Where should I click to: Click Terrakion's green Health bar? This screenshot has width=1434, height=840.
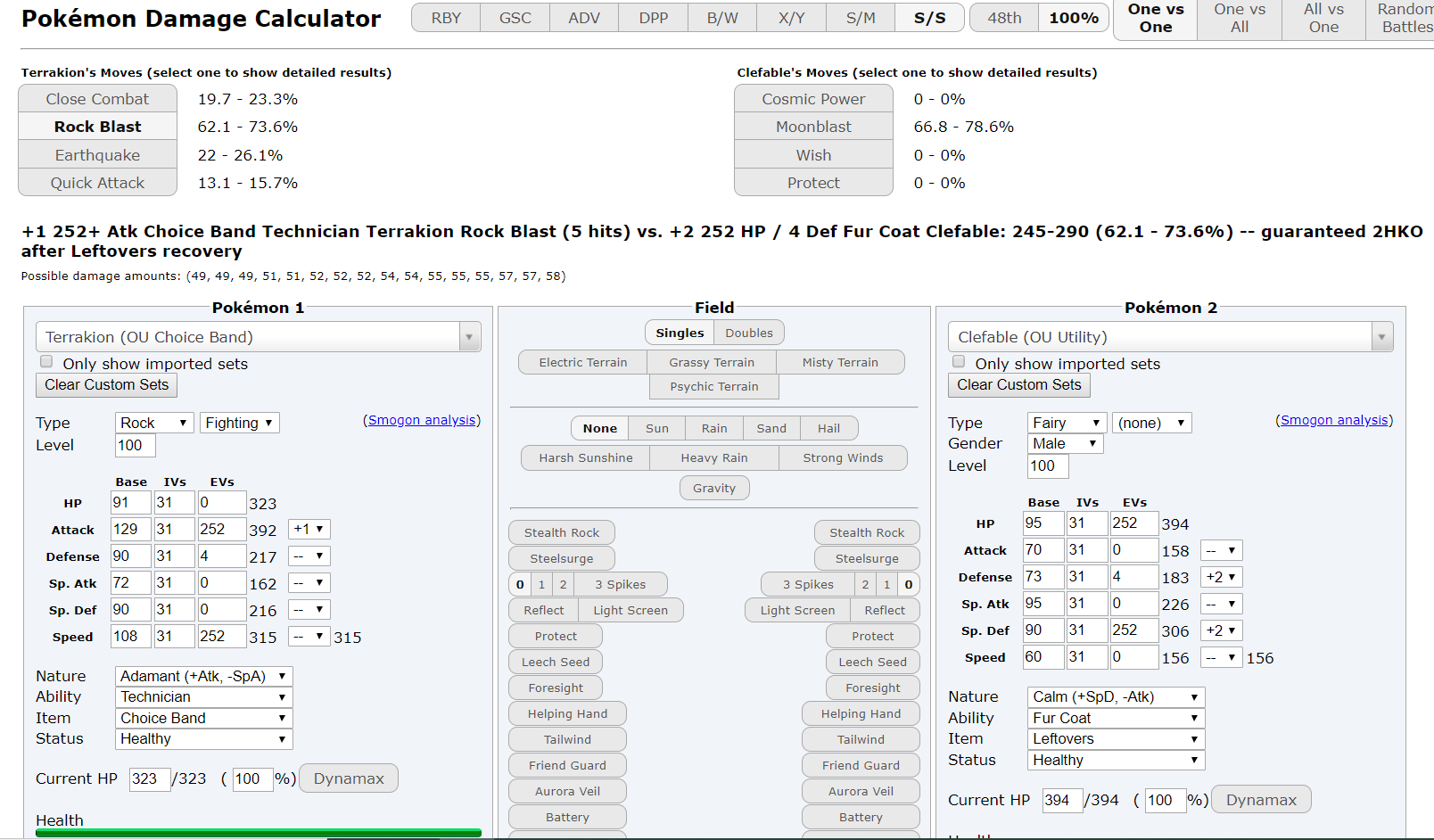point(259,833)
